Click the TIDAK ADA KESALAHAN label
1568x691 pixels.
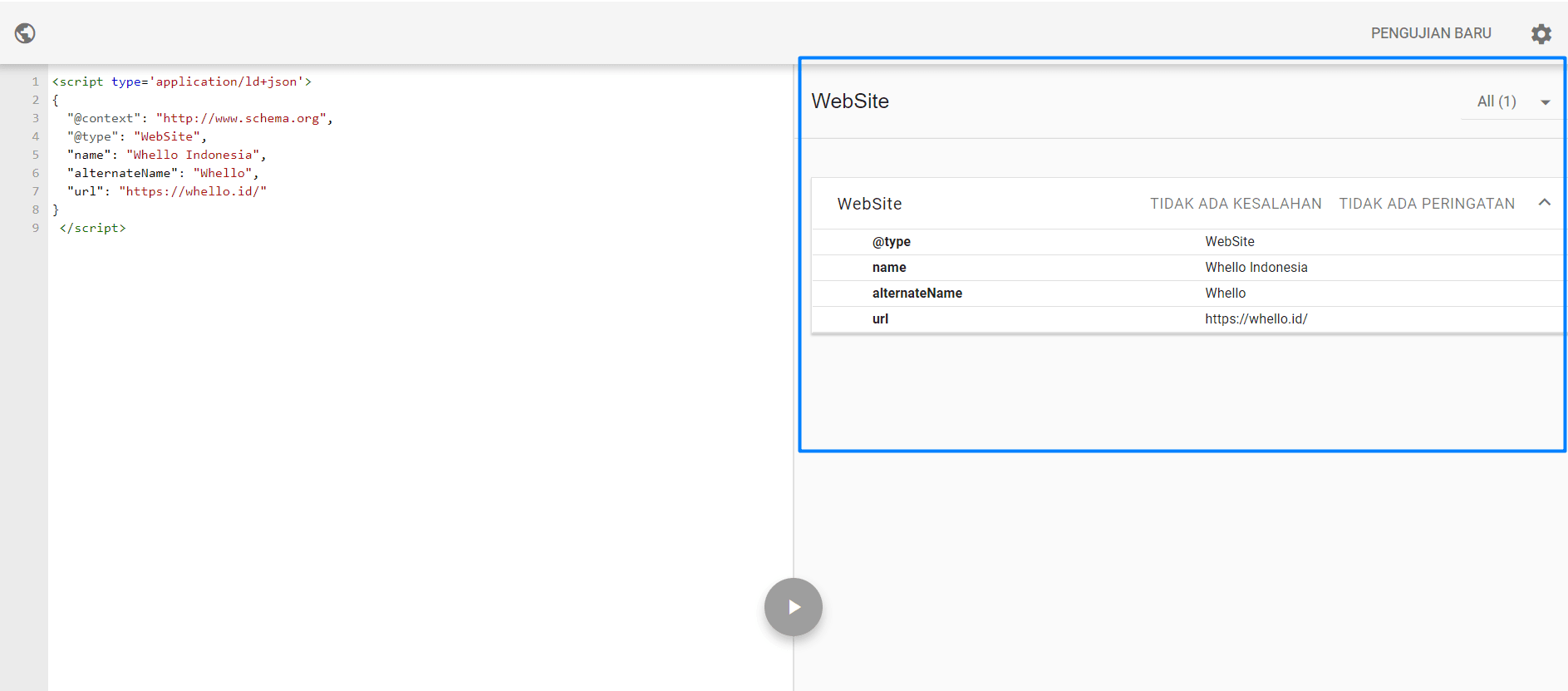pyautogui.click(x=1235, y=204)
